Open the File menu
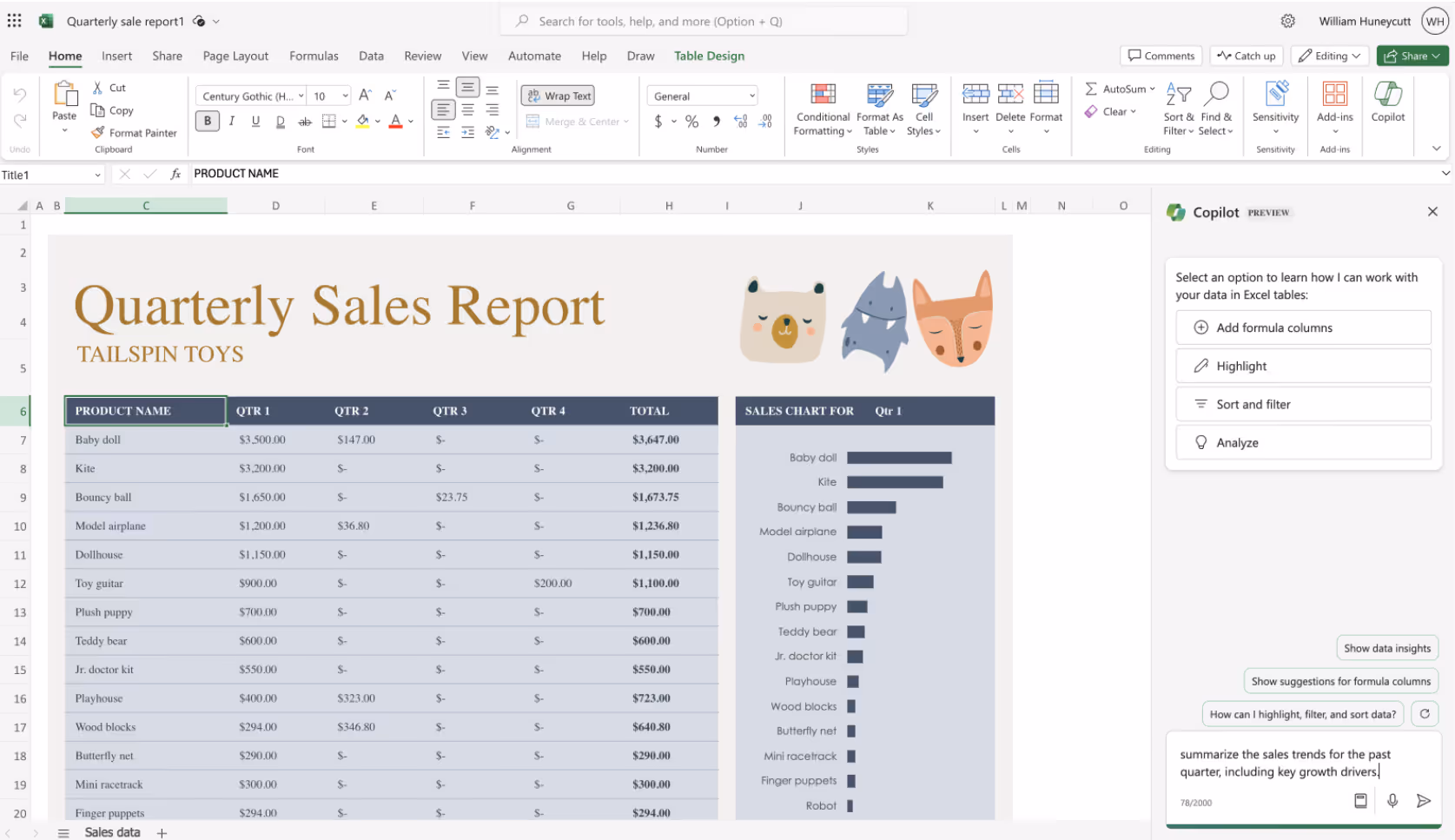This screenshot has width=1455, height=840. 19,56
